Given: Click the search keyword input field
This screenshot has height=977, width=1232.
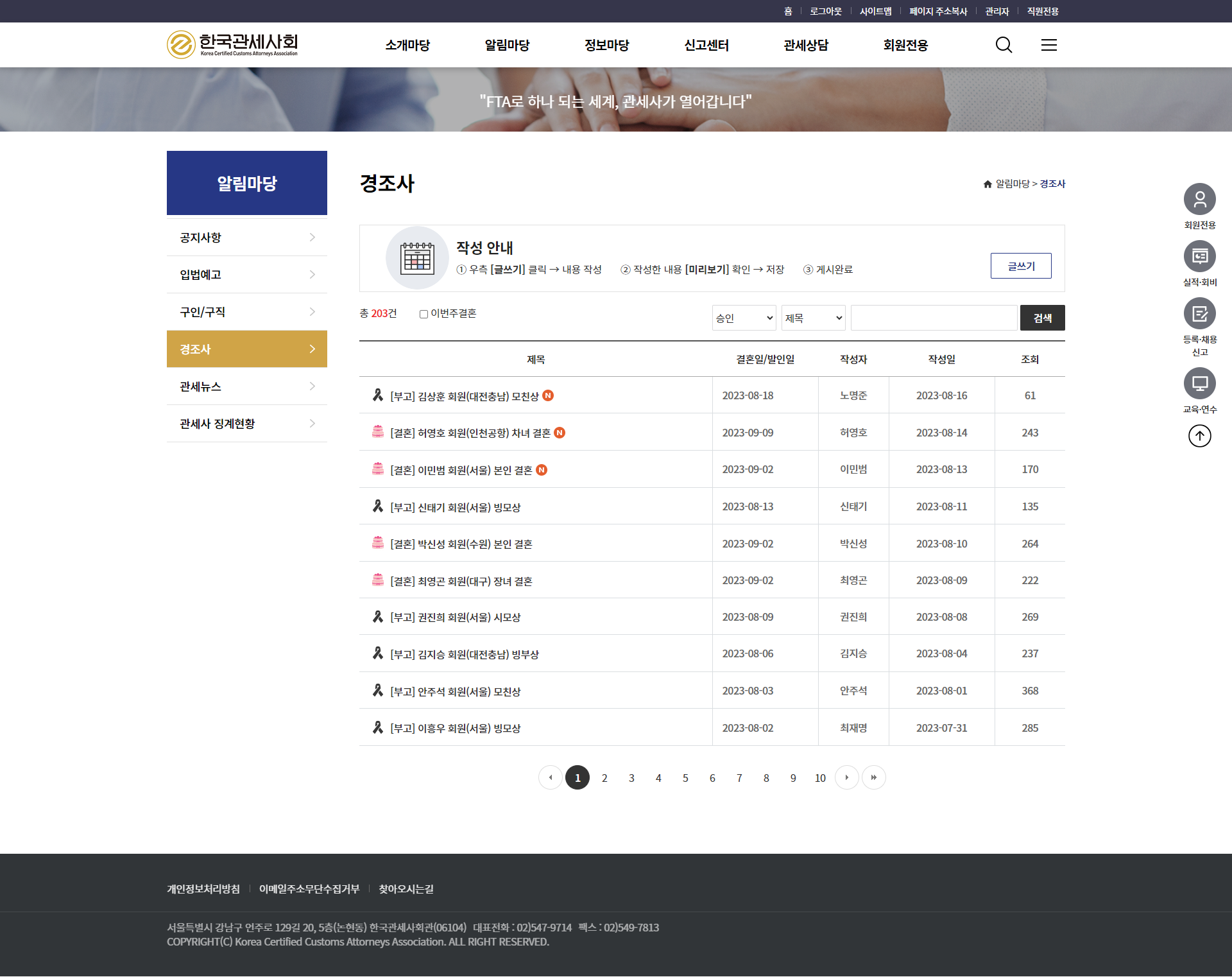Looking at the screenshot, I should pos(934,318).
